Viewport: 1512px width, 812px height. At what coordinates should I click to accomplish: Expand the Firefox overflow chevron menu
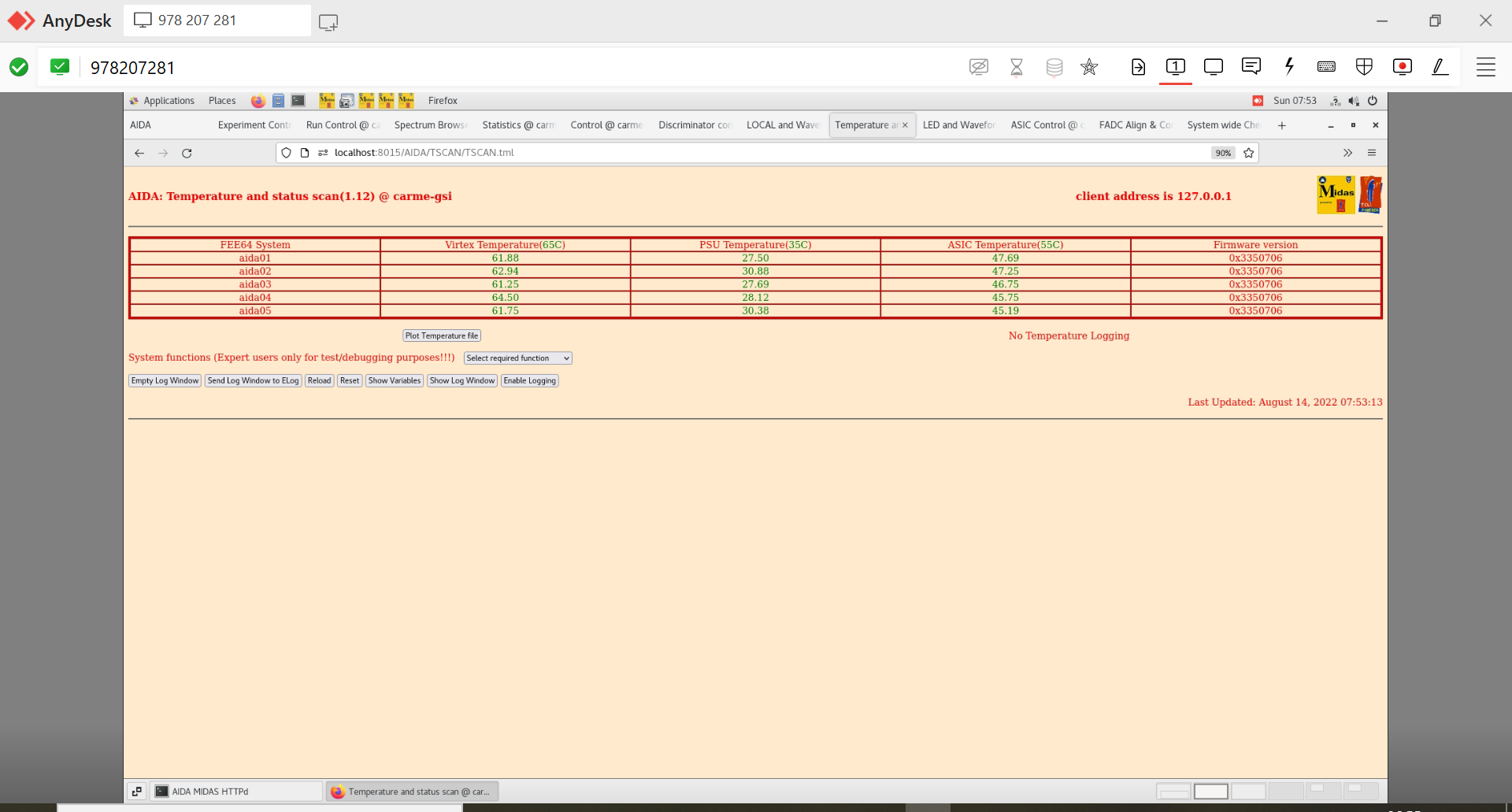tap(1347, 153)
